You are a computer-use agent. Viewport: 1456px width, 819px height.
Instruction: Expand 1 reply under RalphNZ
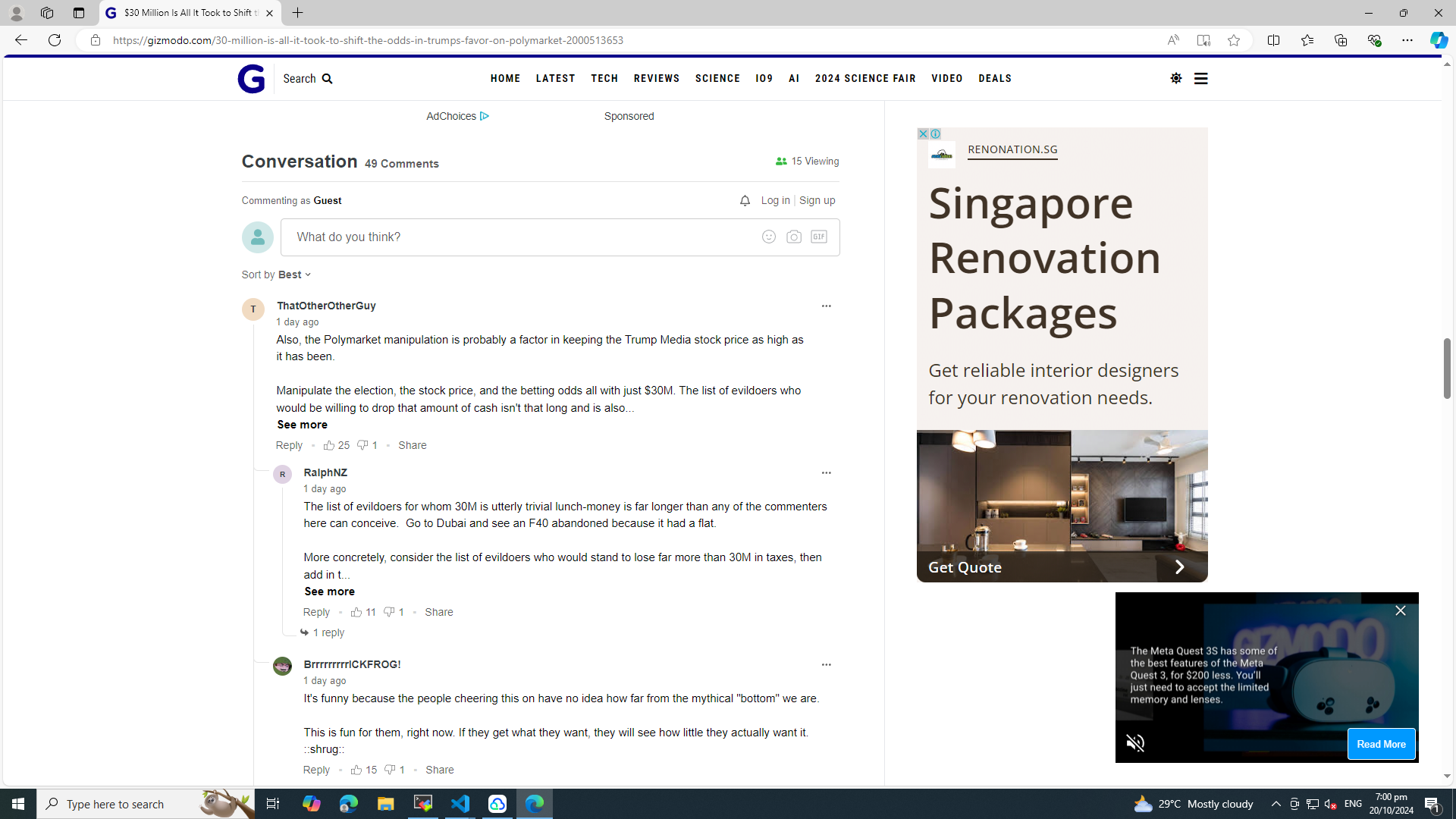(322, 632)
